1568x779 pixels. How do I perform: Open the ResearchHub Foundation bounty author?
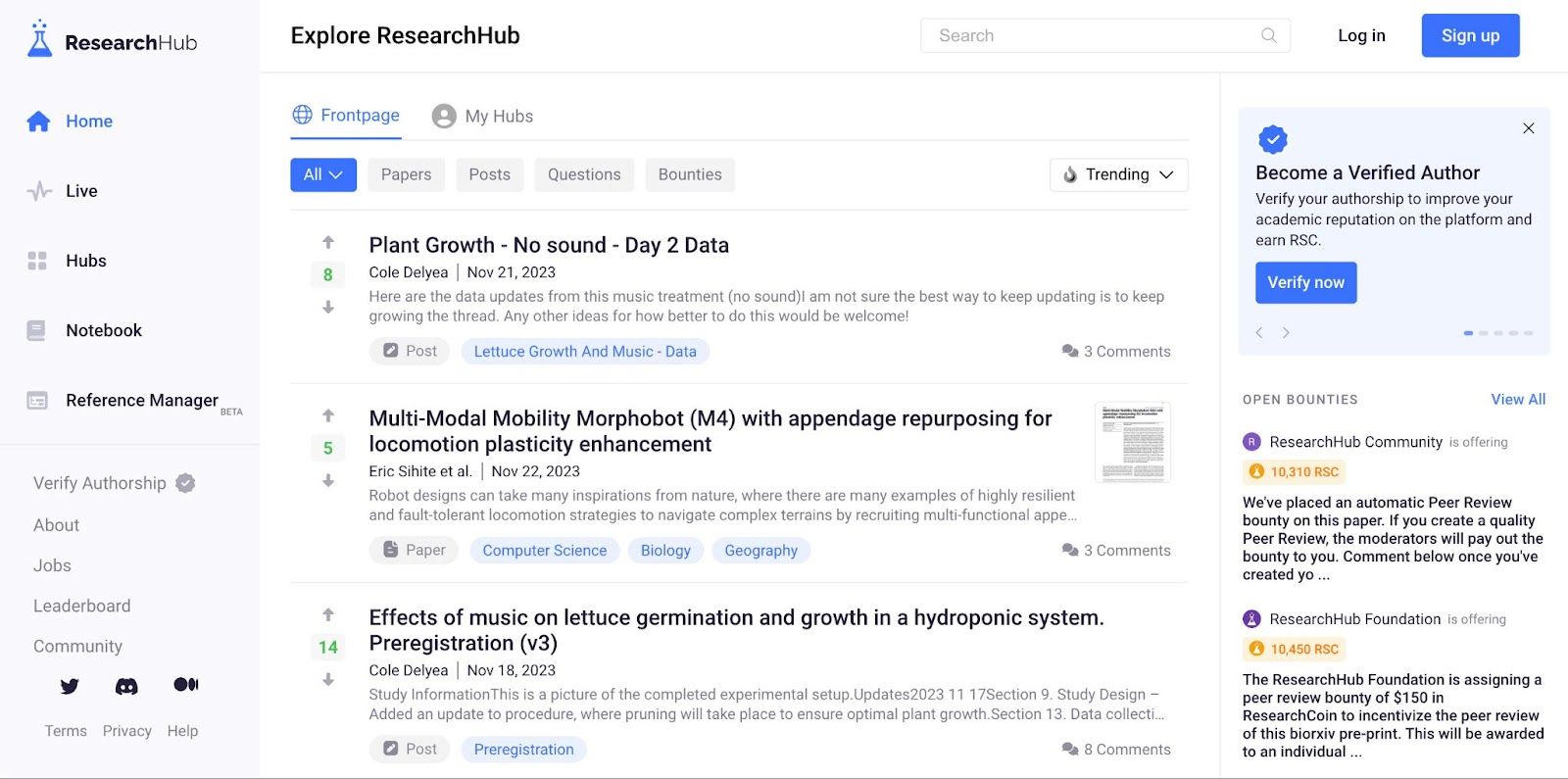[x=1355, y=619]
